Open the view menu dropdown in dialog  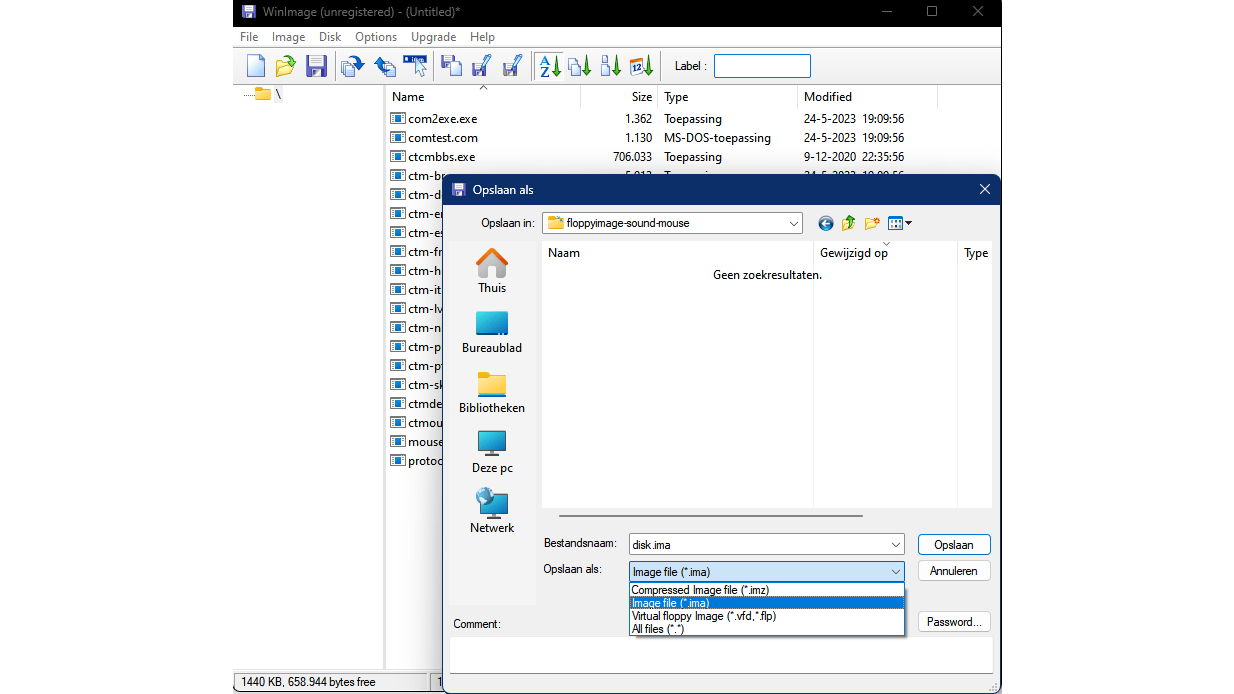(x=900, y=223)
